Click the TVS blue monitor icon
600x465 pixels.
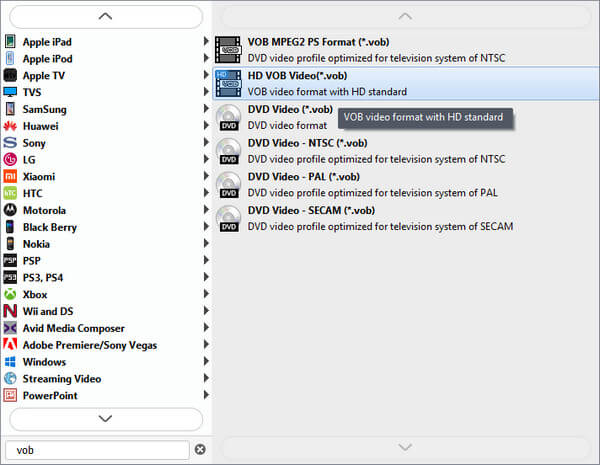(10, 92)
